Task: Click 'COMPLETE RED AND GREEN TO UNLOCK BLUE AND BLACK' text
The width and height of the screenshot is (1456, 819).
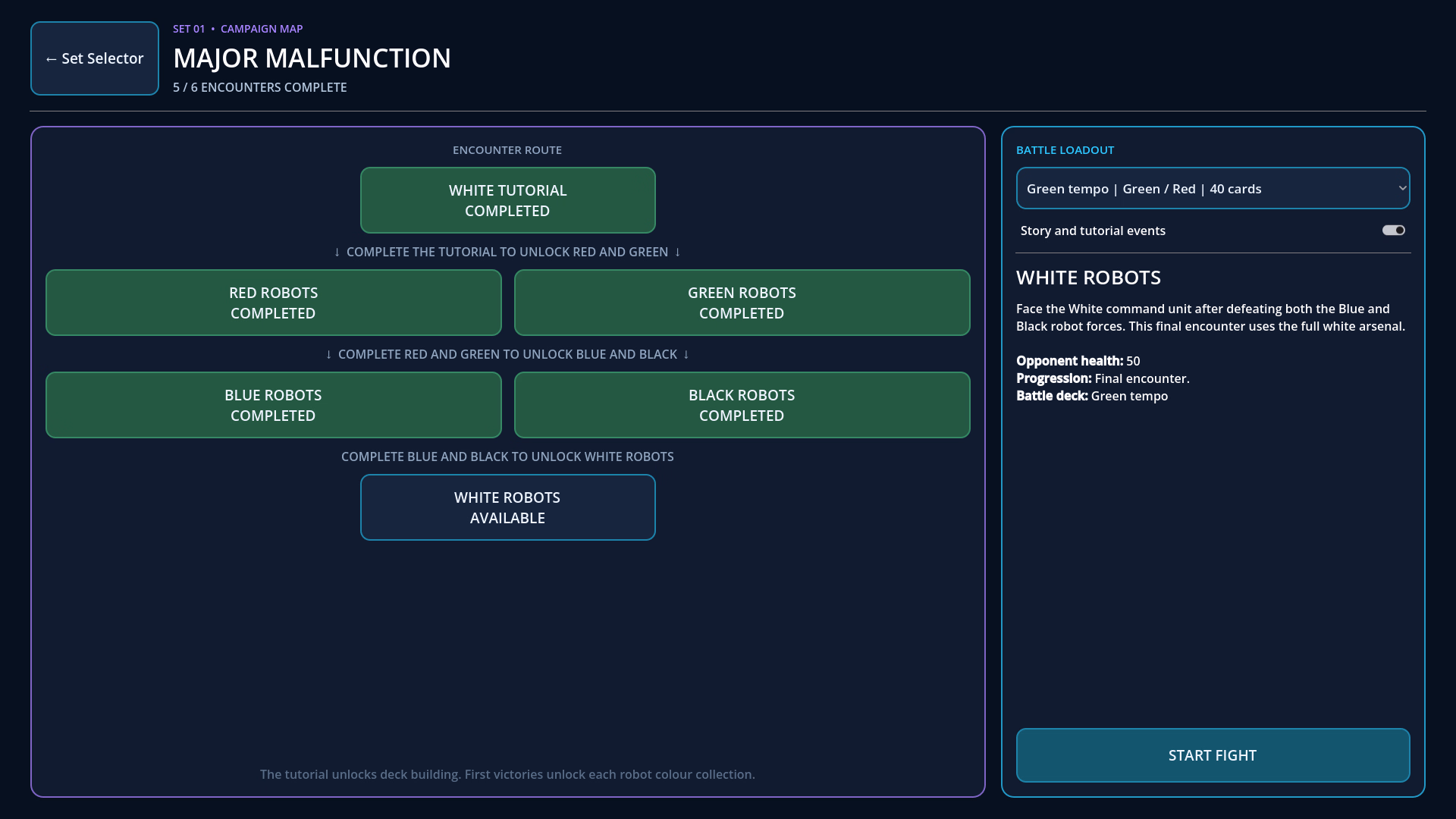Action: tap(507, 354)
